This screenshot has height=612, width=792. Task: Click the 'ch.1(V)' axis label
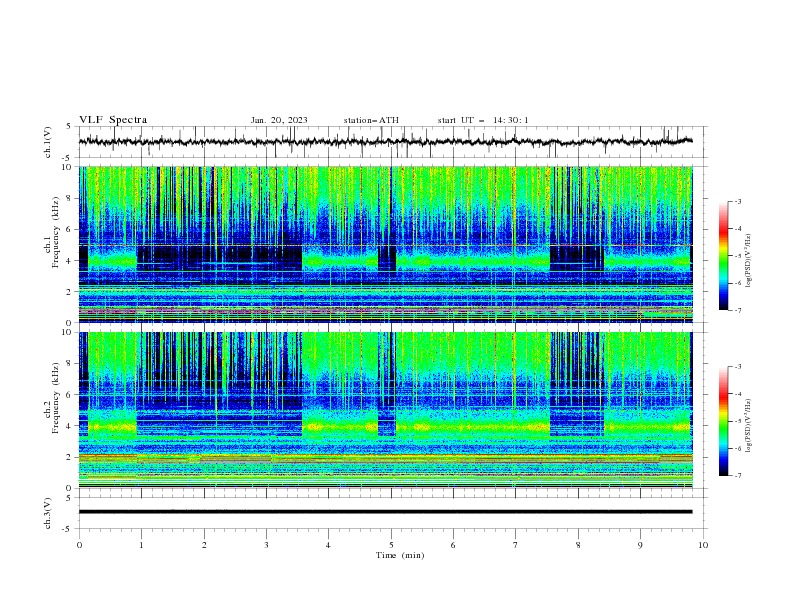(x=48, y=142)
